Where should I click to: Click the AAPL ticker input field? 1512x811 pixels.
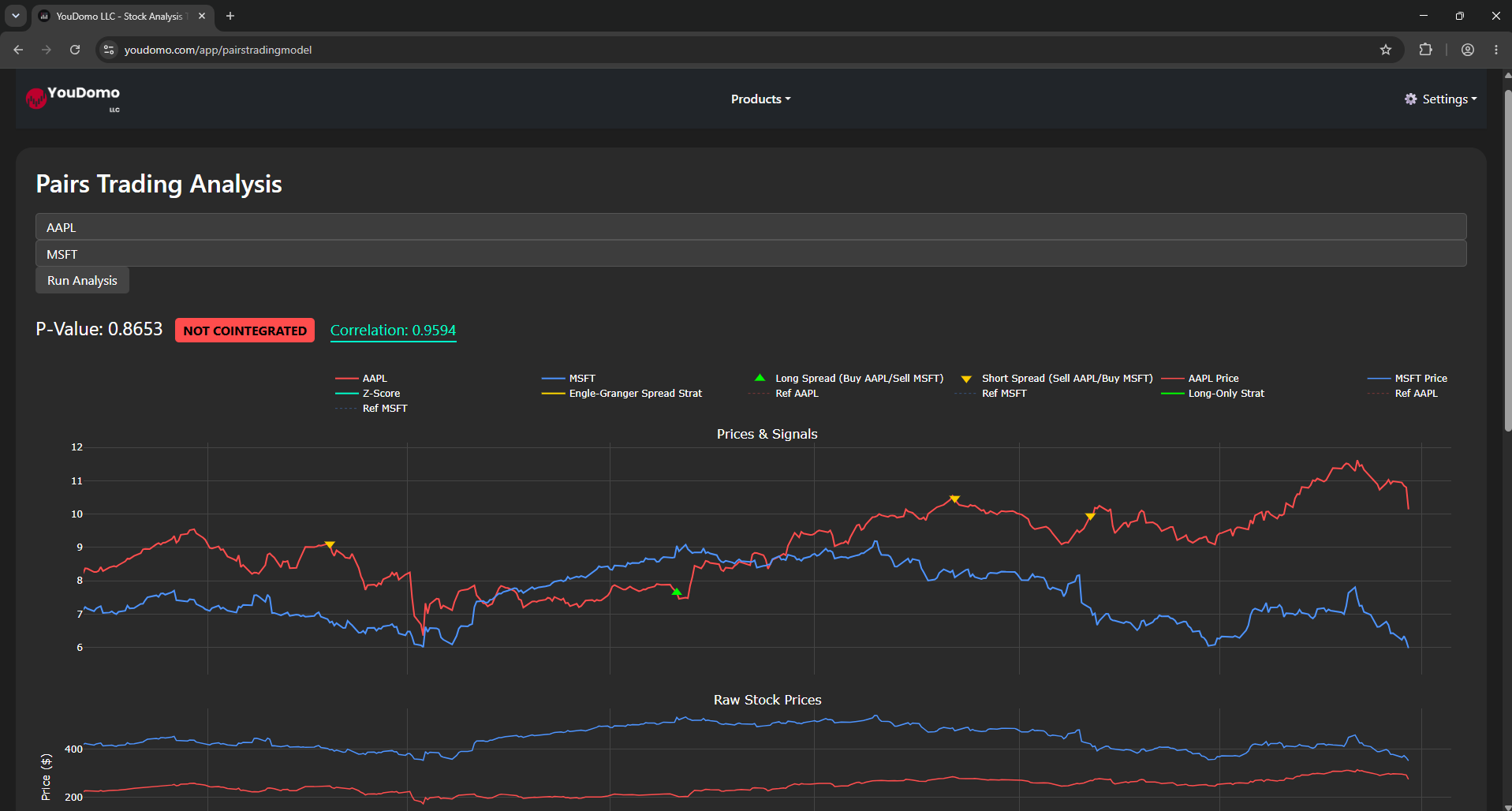[751, 227]
